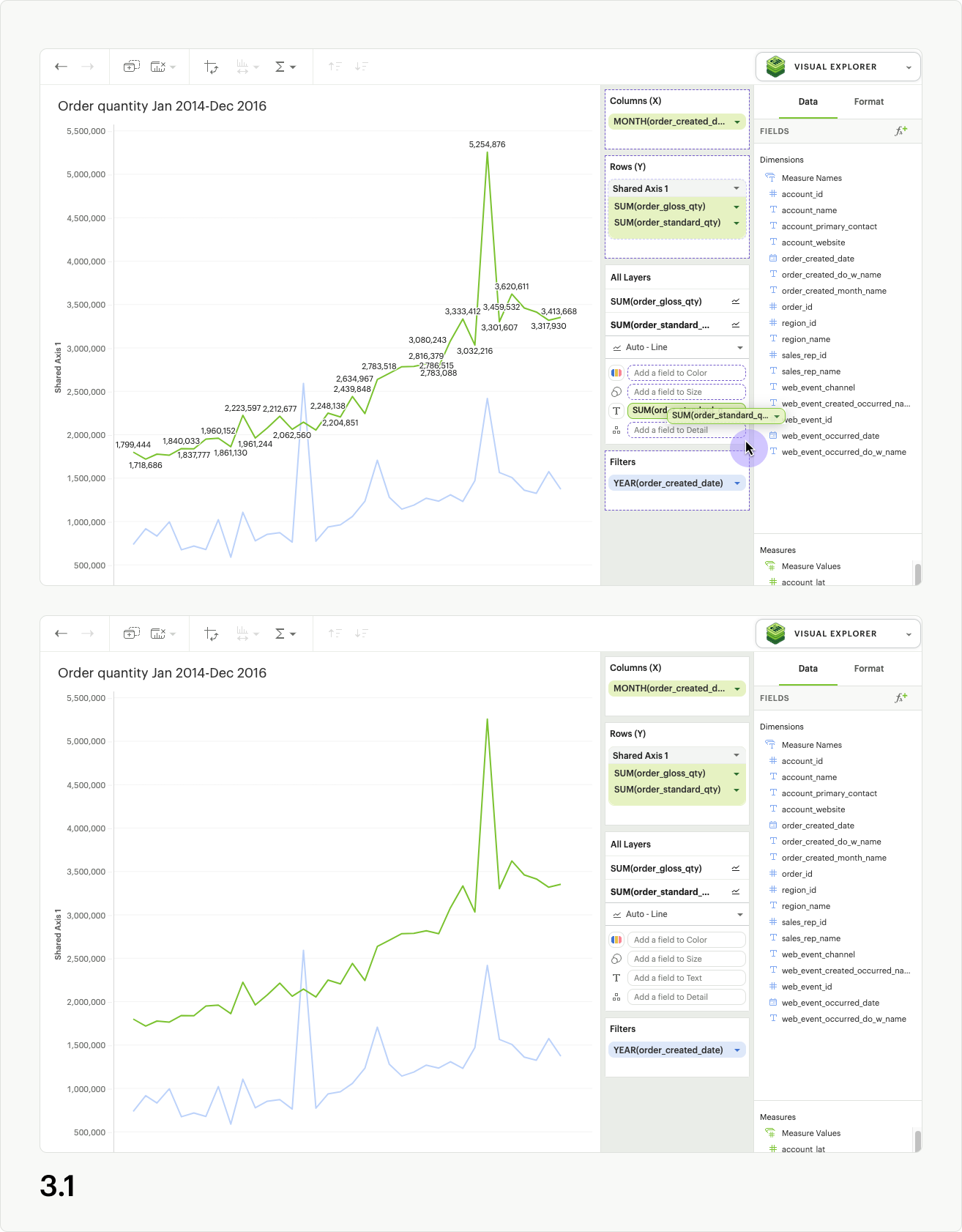Expand the YEAR(order_created_date) filter pill in the upper panel
The height and width of the screenshot is (1232, 962).
tap(737, 483)
